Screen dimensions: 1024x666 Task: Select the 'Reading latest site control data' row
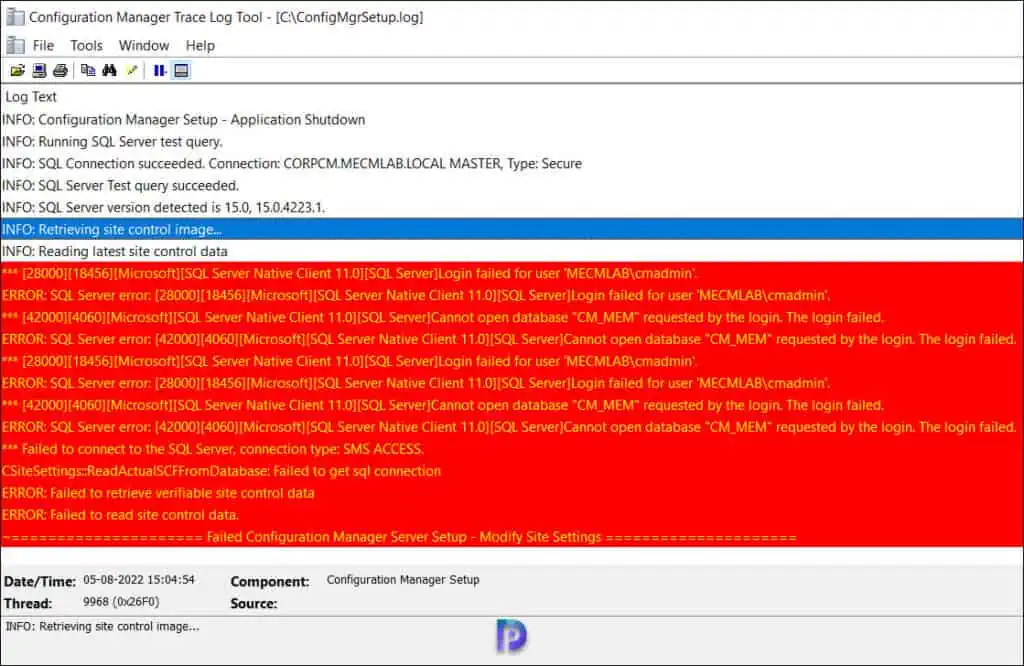512,251
